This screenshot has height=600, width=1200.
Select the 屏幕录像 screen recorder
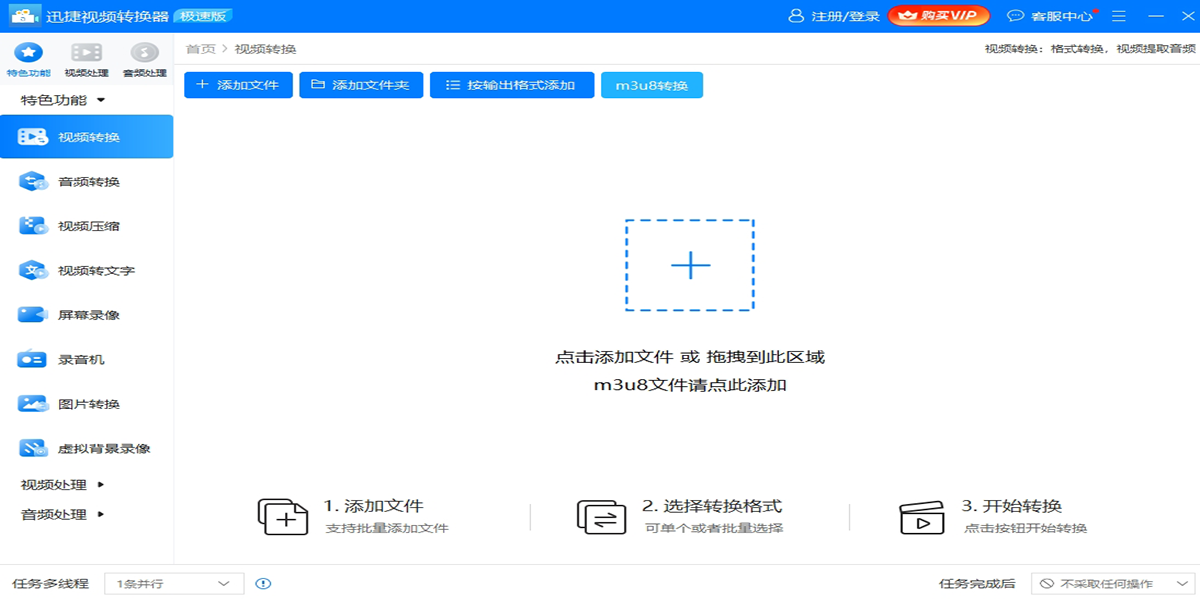87,315
